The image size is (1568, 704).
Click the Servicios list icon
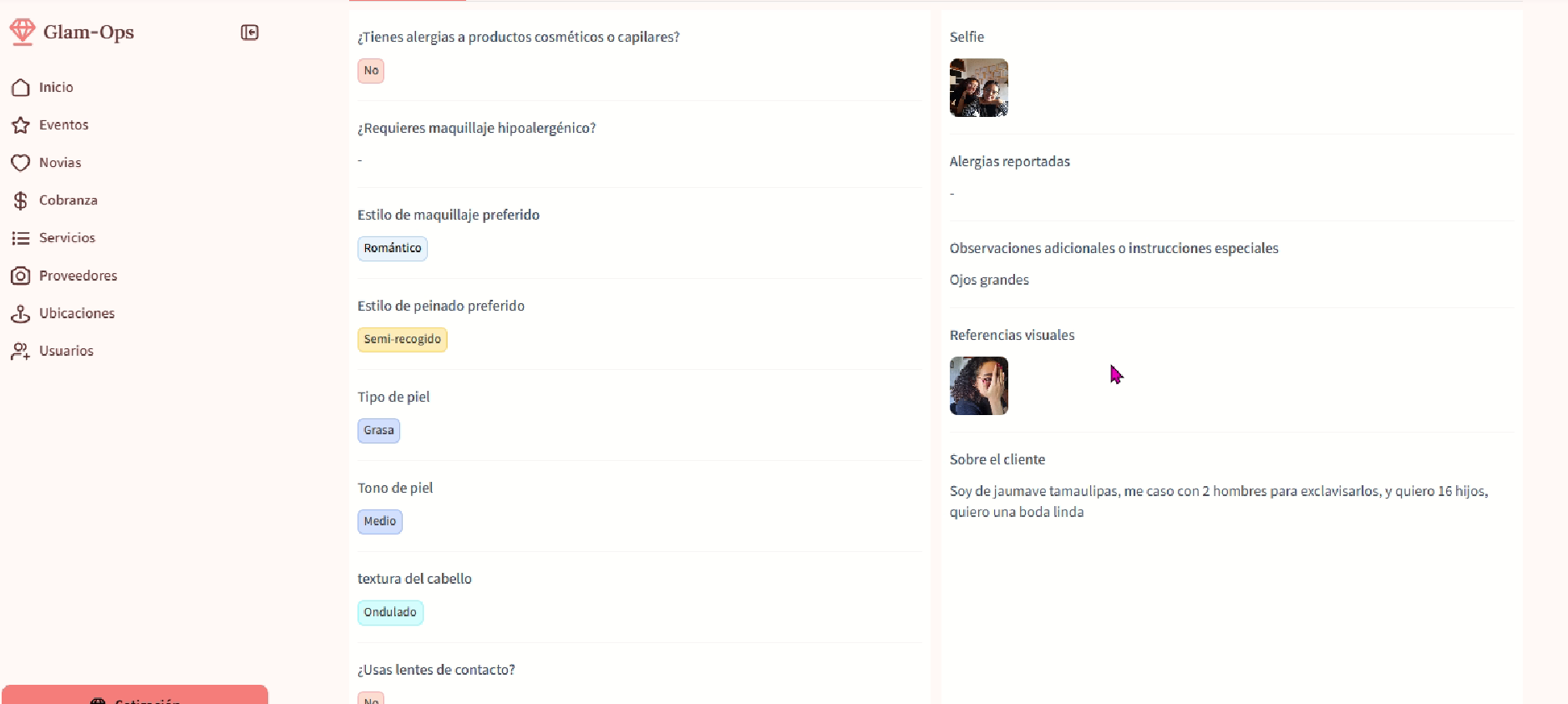21,238
